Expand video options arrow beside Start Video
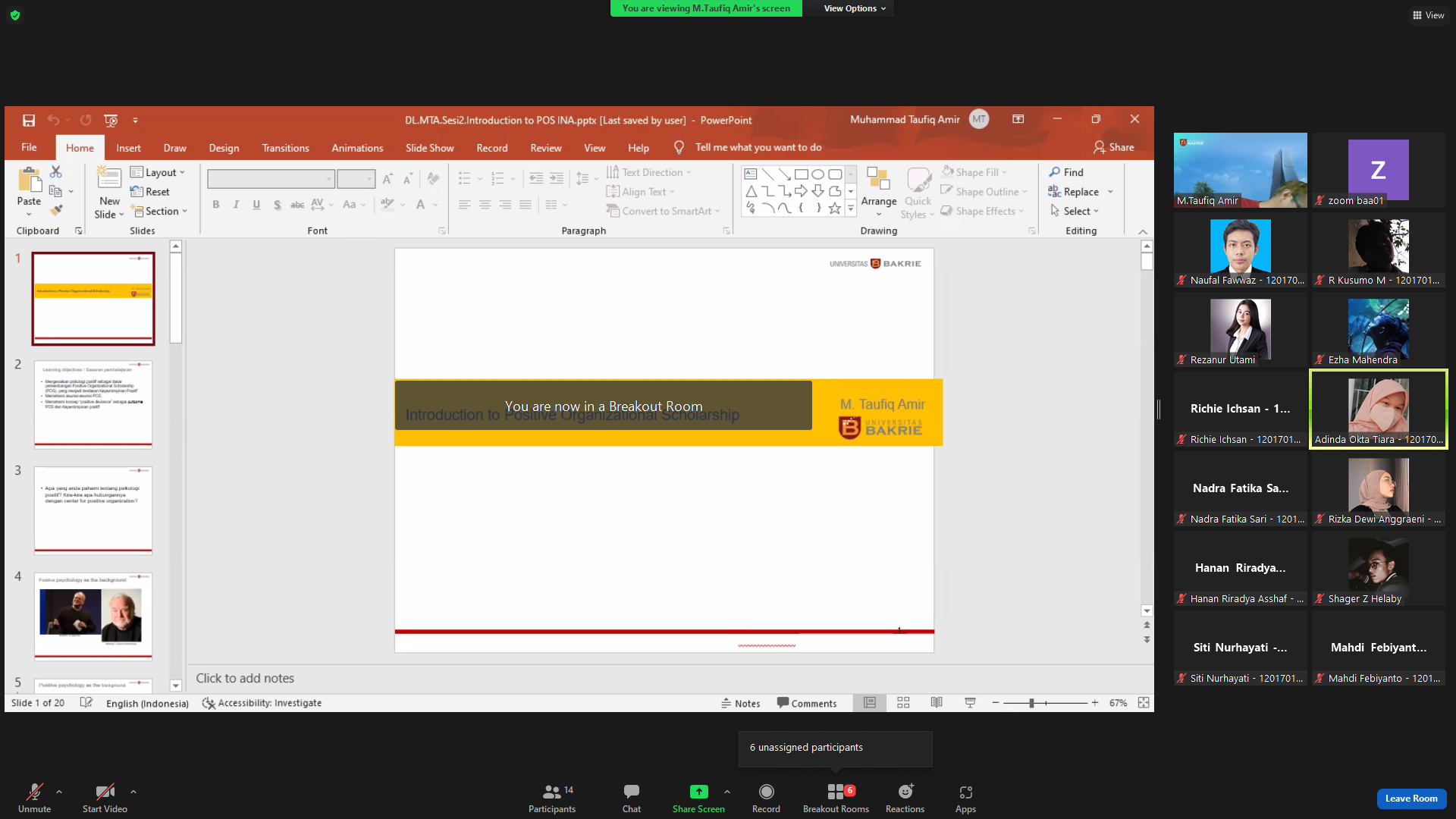Image resolution: width=1456 pixels, height=819 pixels. coord(133,792)
